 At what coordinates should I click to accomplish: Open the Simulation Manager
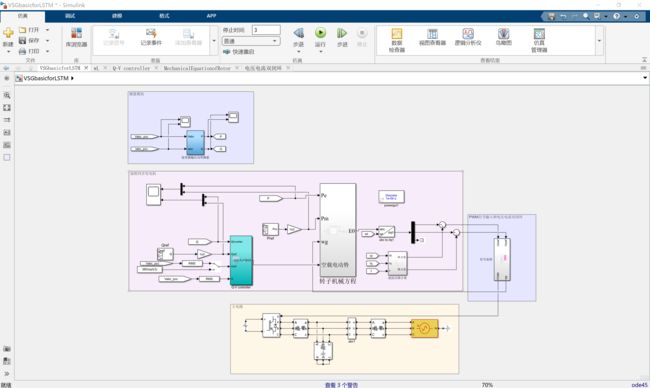tap(539, 40)
